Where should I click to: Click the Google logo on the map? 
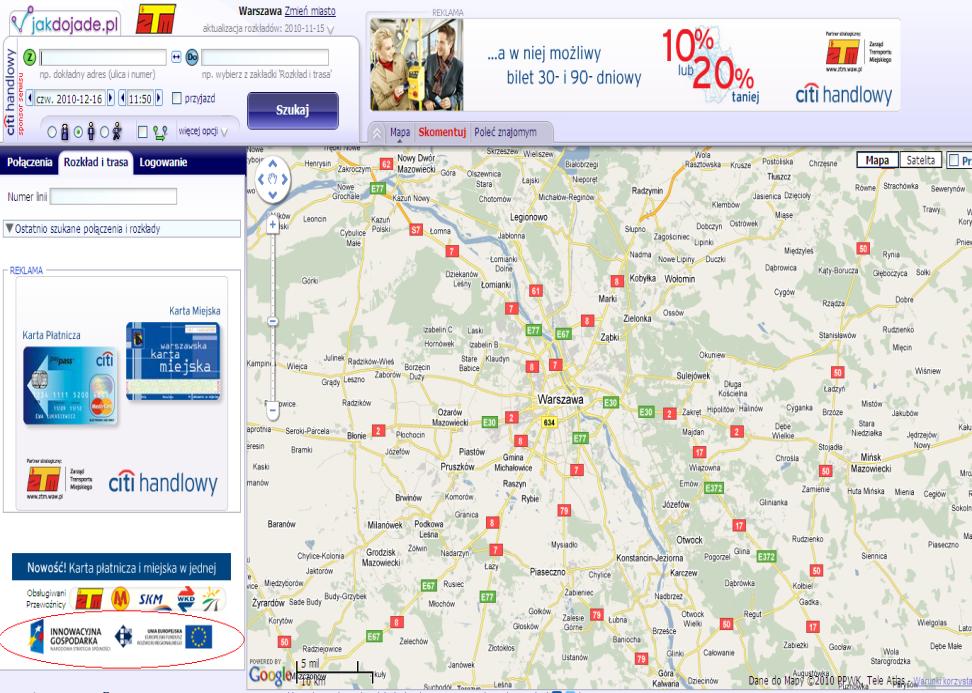point(271,676)
